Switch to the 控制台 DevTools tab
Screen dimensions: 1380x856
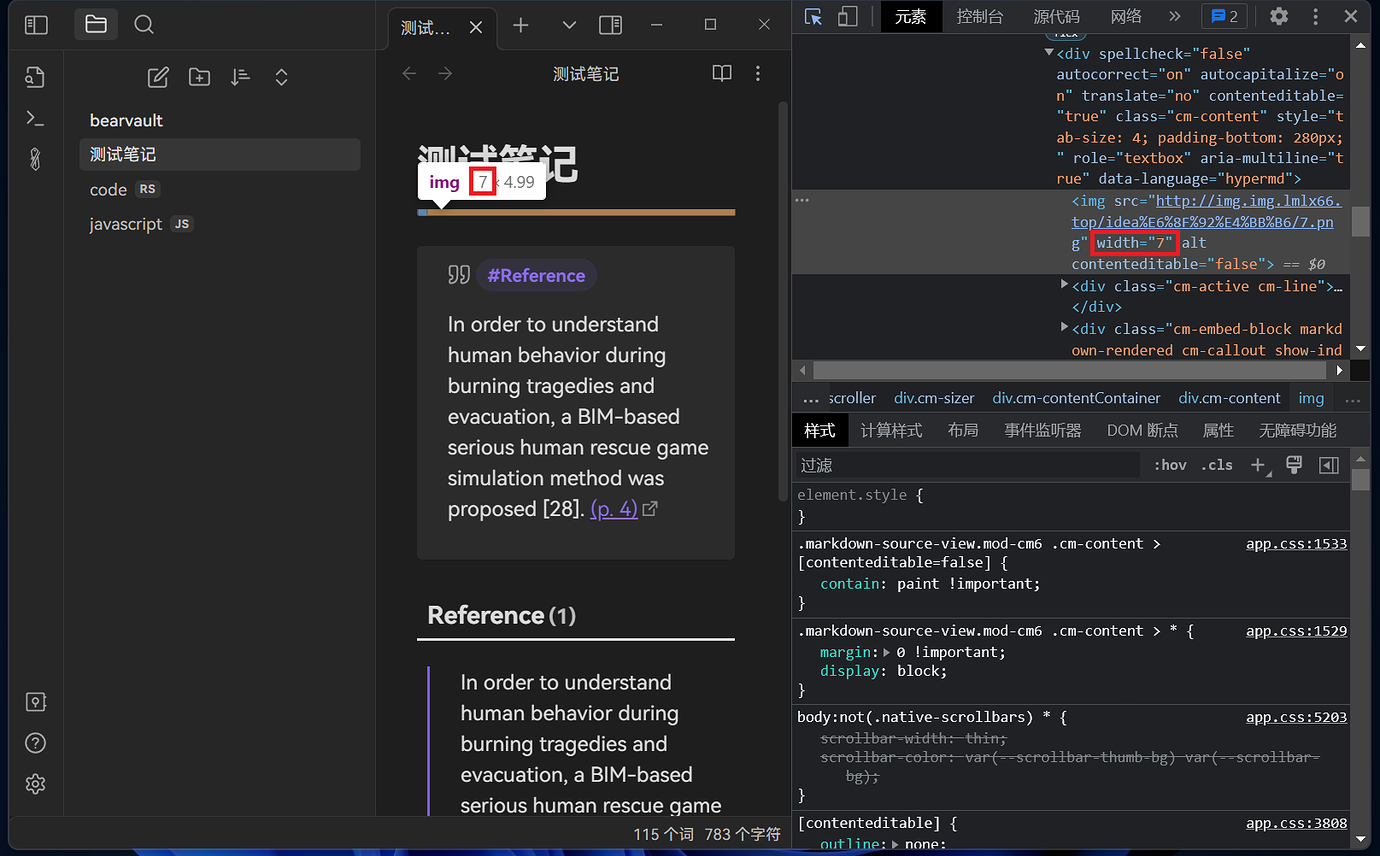point(980,16)
